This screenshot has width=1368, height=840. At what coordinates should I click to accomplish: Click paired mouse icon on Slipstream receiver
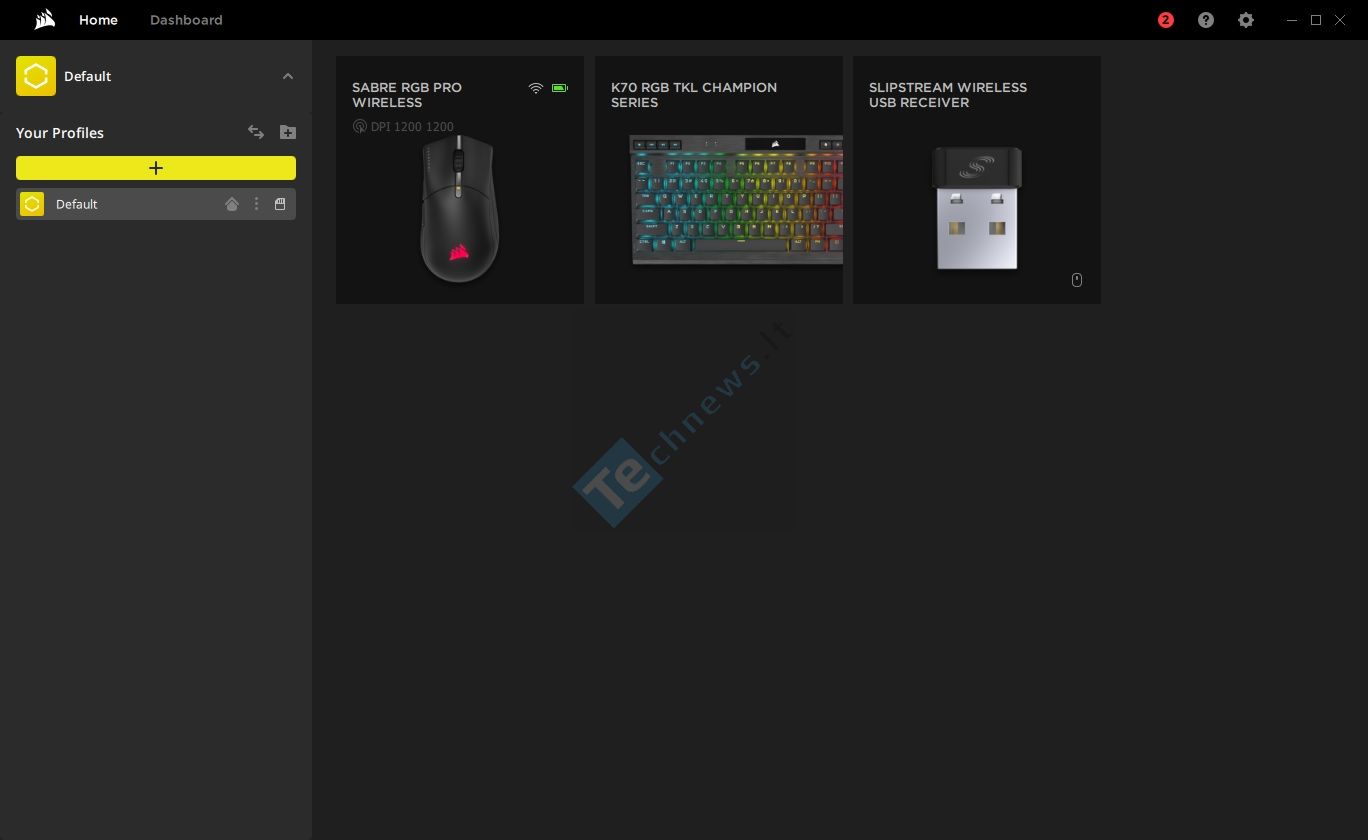pos(1077,280)
